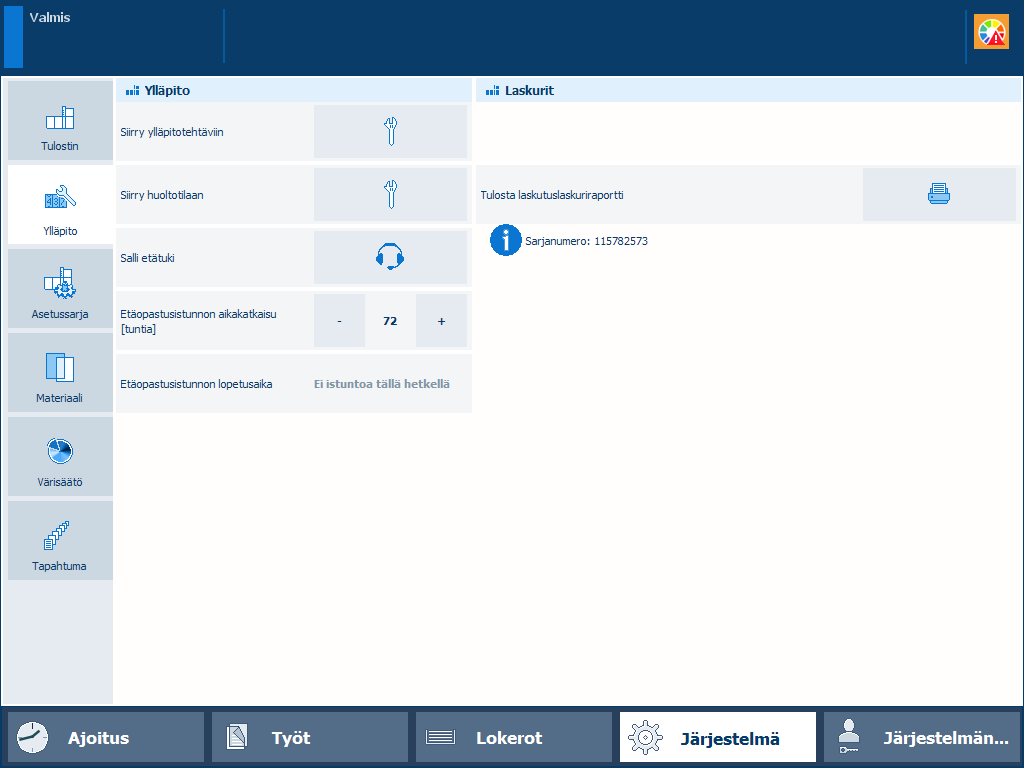Screen dimensions: 1024x768
Task: Open the Tulostin sidebar section
Action: 60,121
